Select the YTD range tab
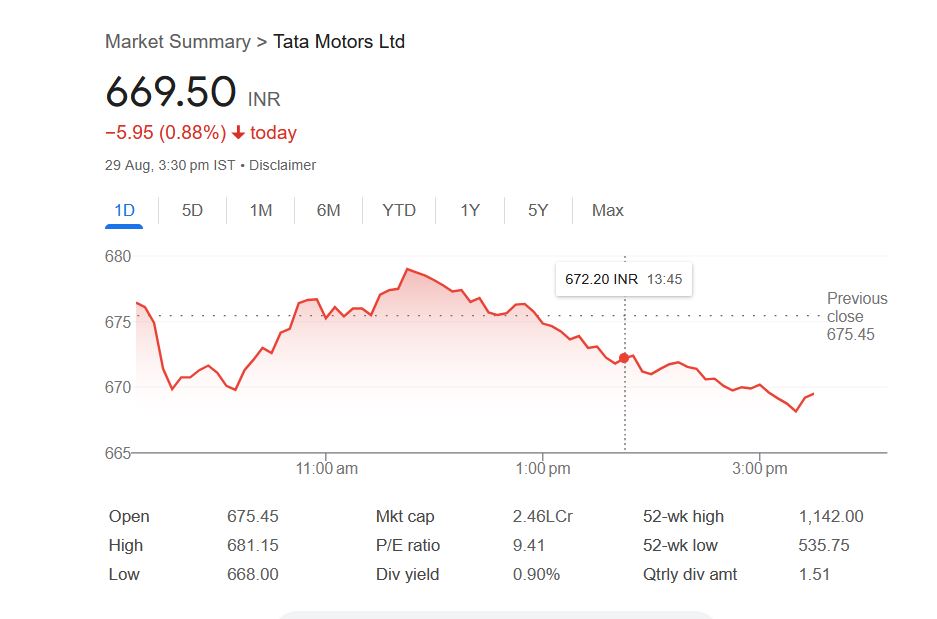This screenshot has width=937, height=619. 399,210
